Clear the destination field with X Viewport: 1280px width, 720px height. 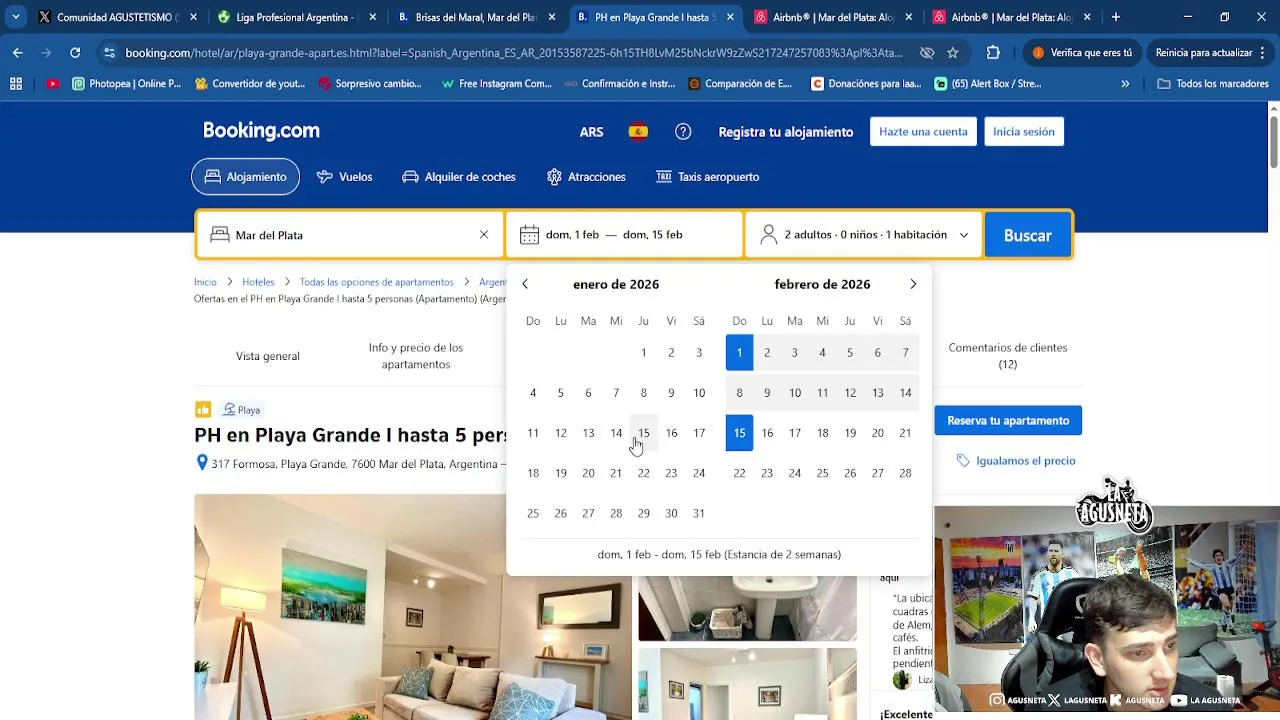(484, 235)
